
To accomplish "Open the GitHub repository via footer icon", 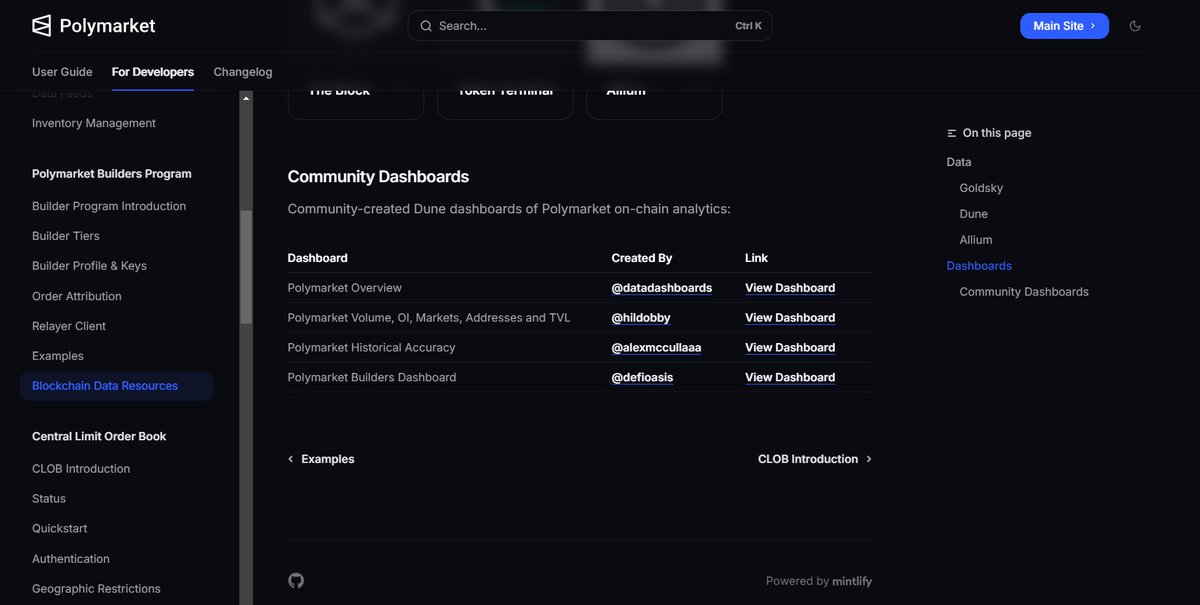I will (295, 580).
